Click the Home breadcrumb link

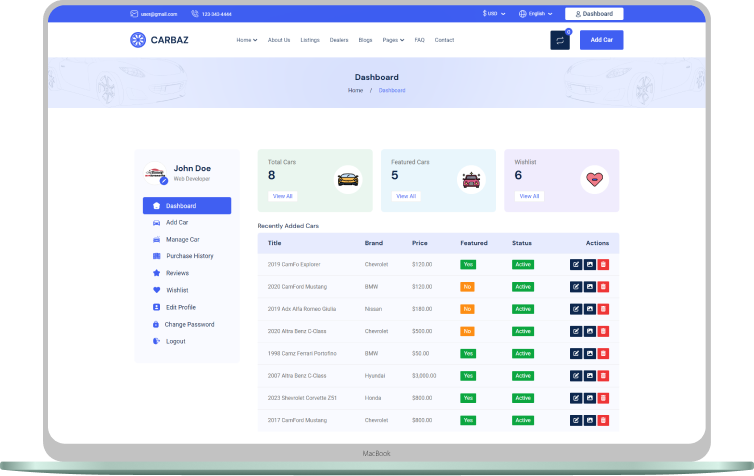355,91
